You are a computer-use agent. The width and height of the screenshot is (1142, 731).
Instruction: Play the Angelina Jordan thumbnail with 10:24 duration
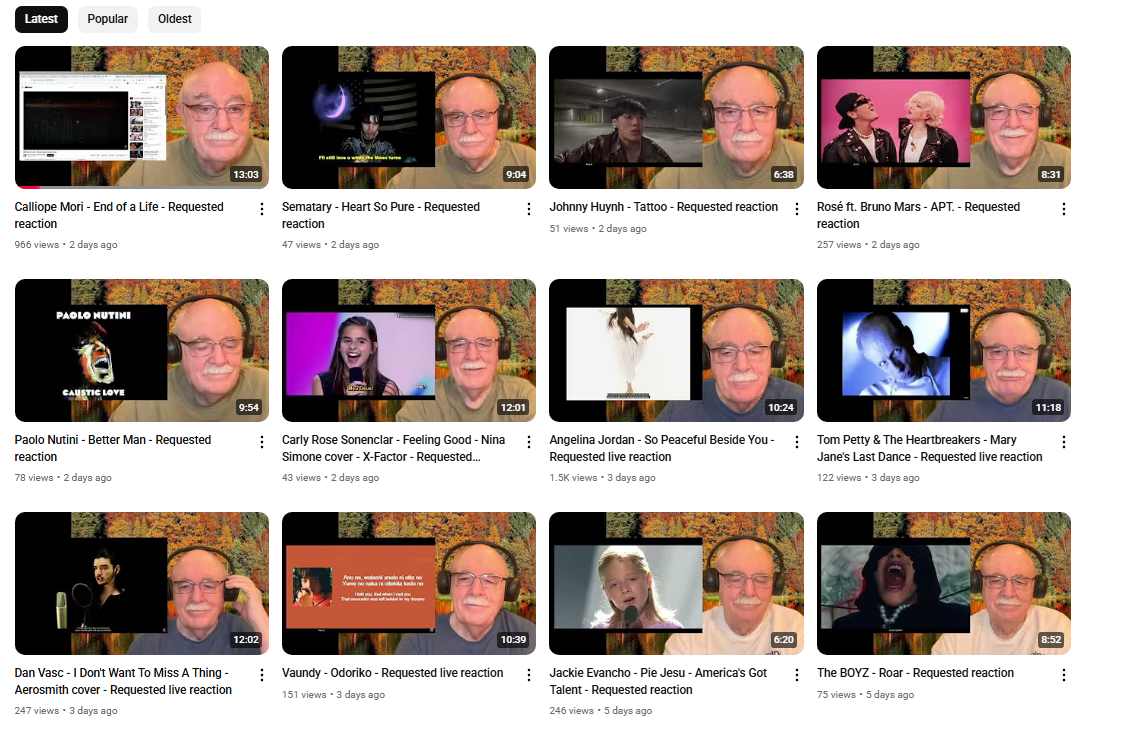tap(677, 350)
